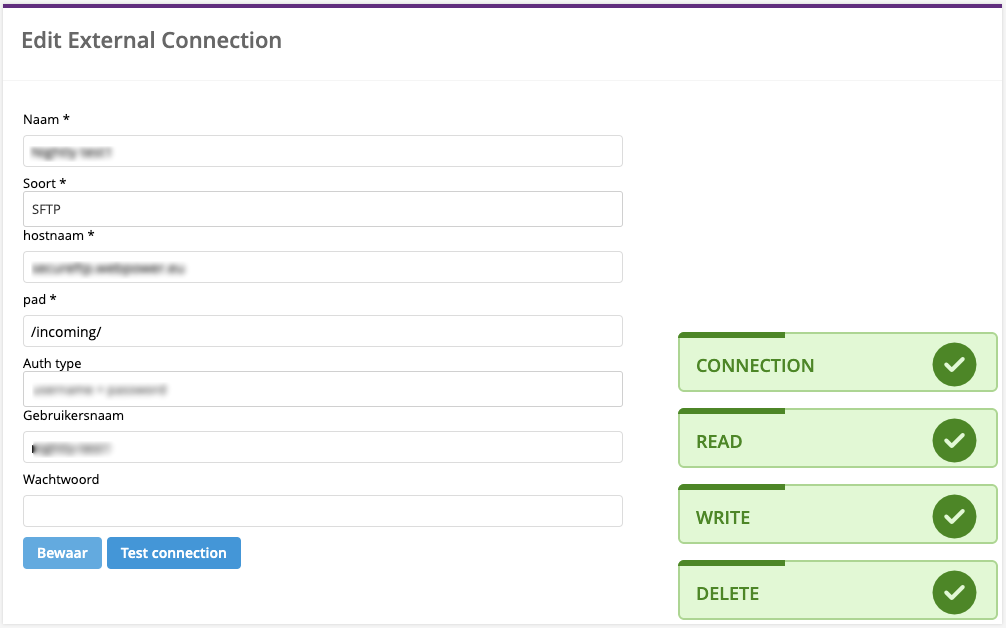This screenshot has height=628, width=1006.
Task: Click the checkmark icon inside the READ card
Action: pyautogui.click(x=954, y=440)
